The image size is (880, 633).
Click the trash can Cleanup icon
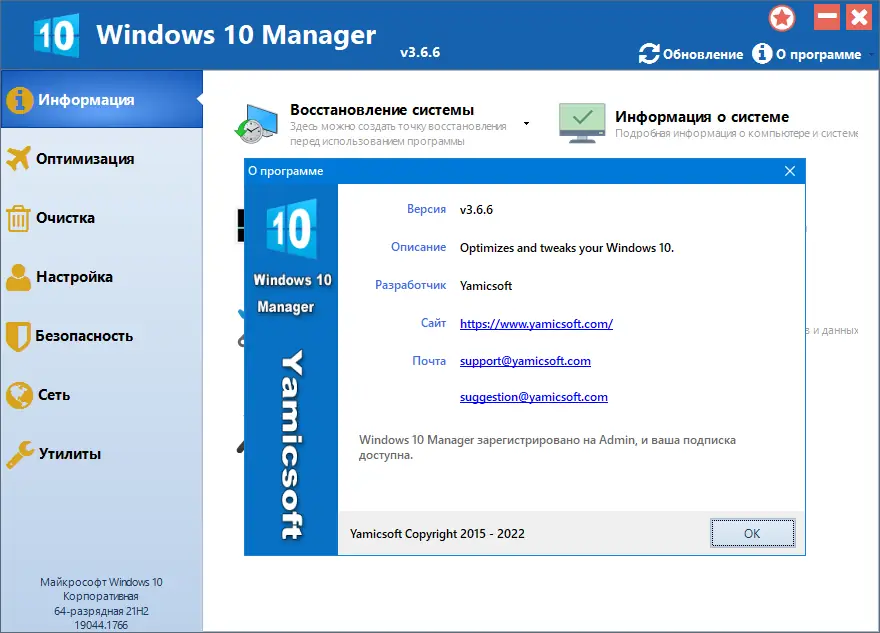click(18, 218)
